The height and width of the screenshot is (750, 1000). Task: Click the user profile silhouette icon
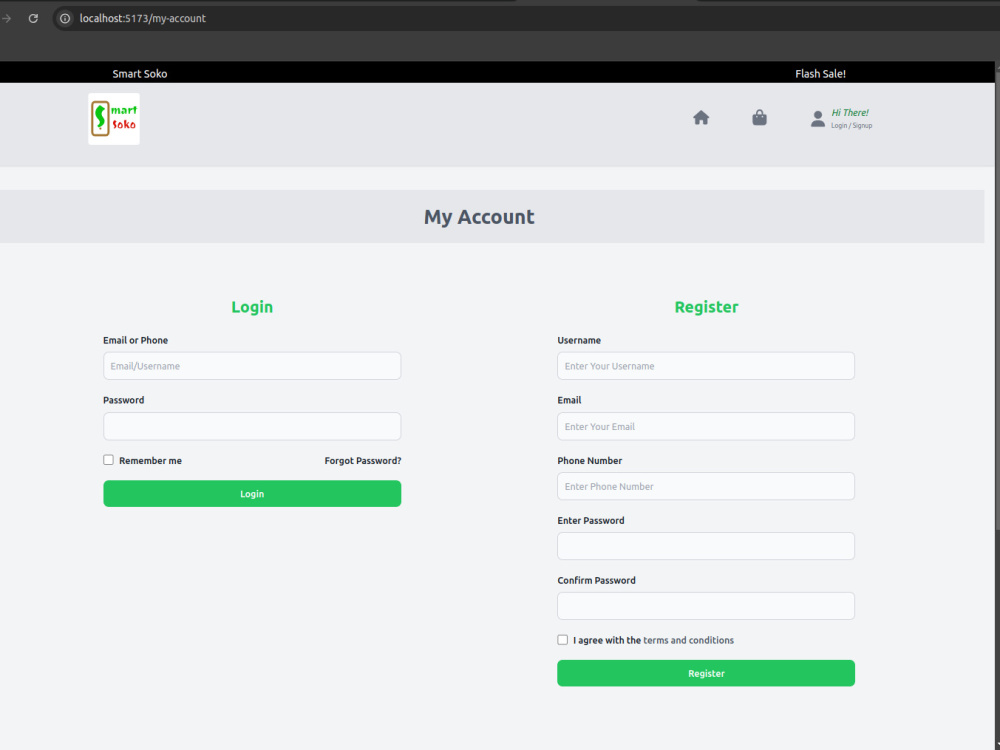point(818,119)
